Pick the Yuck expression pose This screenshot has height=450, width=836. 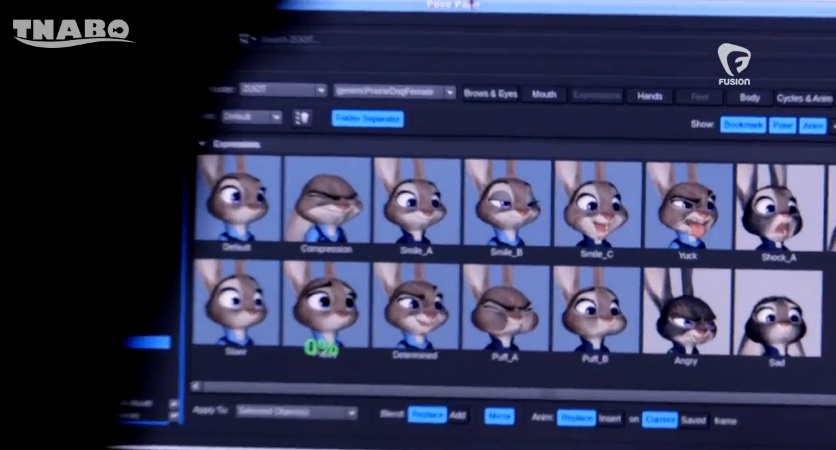tap(688, 206)
